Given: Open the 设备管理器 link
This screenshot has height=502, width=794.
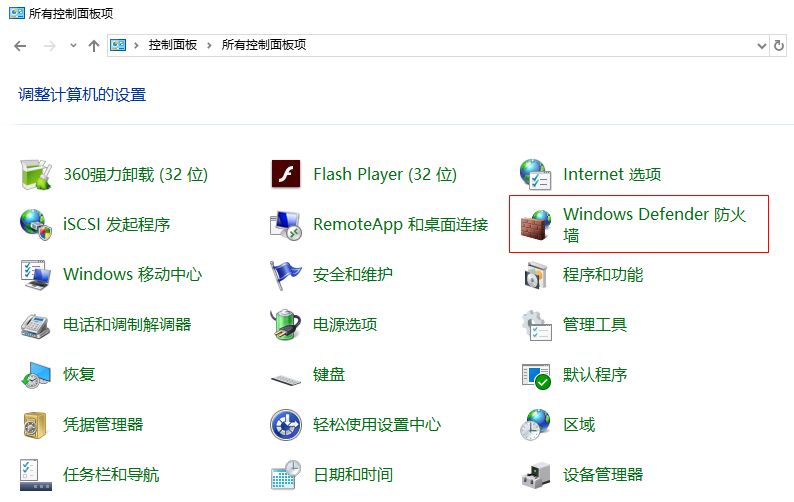Looking at the screenshot, I should (x=603, y=475).
